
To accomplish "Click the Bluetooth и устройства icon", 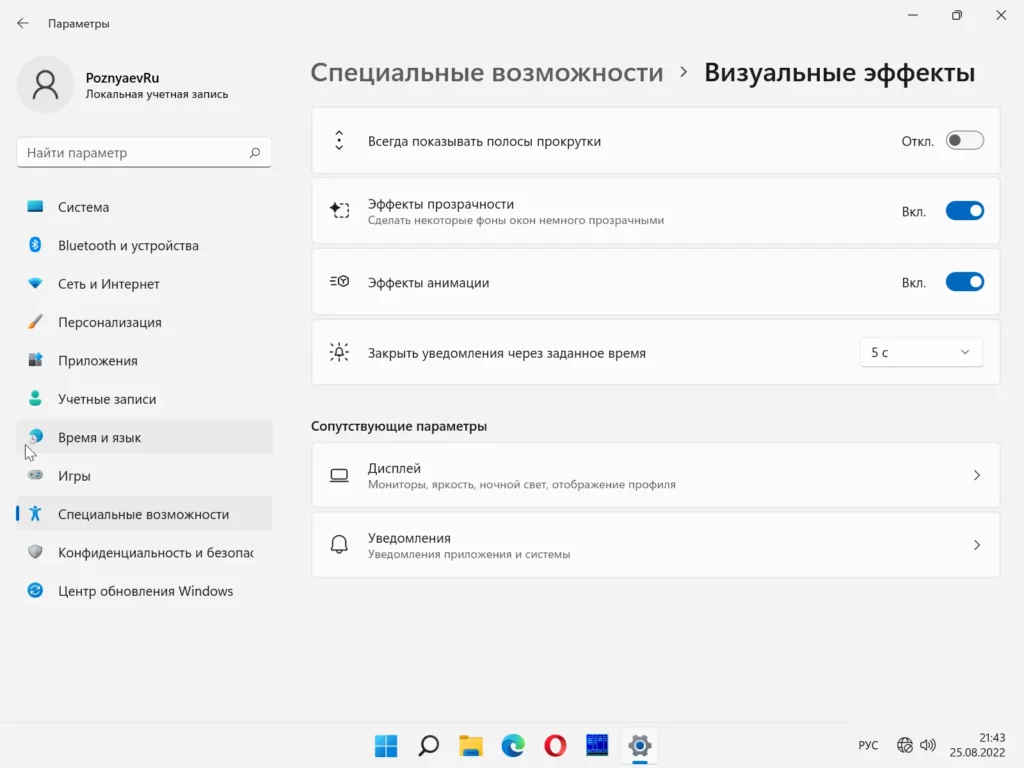I will (35, 245).
